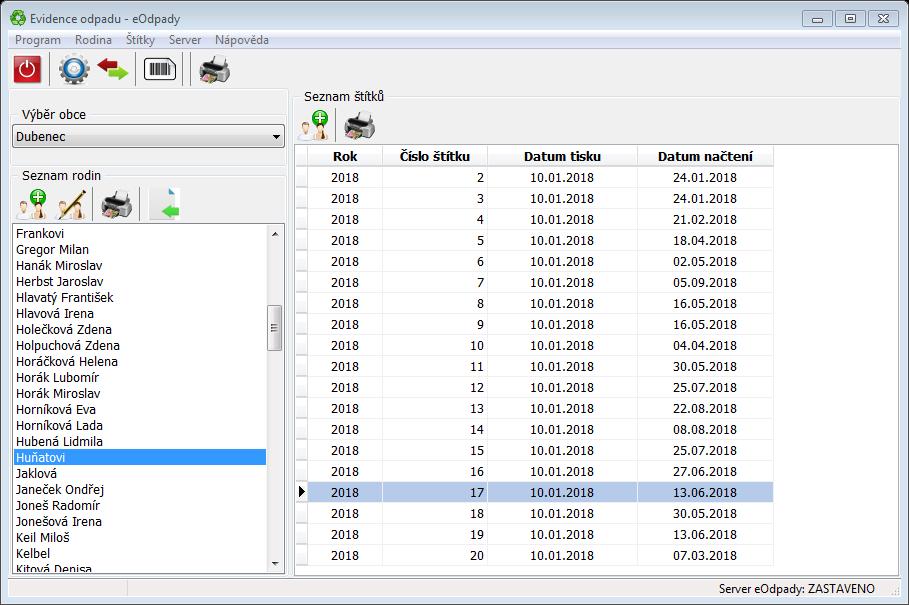Viewport: 909px width, 605px height.
Task: Click family list scroll up arrow
Action: pos(275,234)
